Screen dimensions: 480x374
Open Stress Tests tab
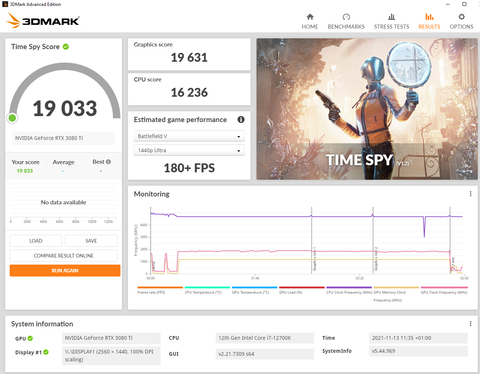[391, 22]
